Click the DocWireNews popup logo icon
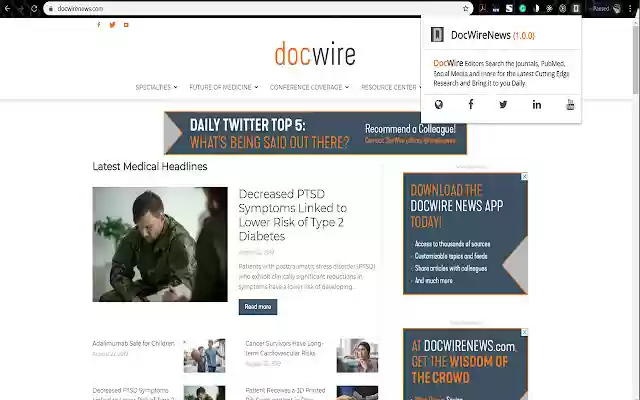The width and height of the screenshot is (640, 400). (x=437, y=34)
